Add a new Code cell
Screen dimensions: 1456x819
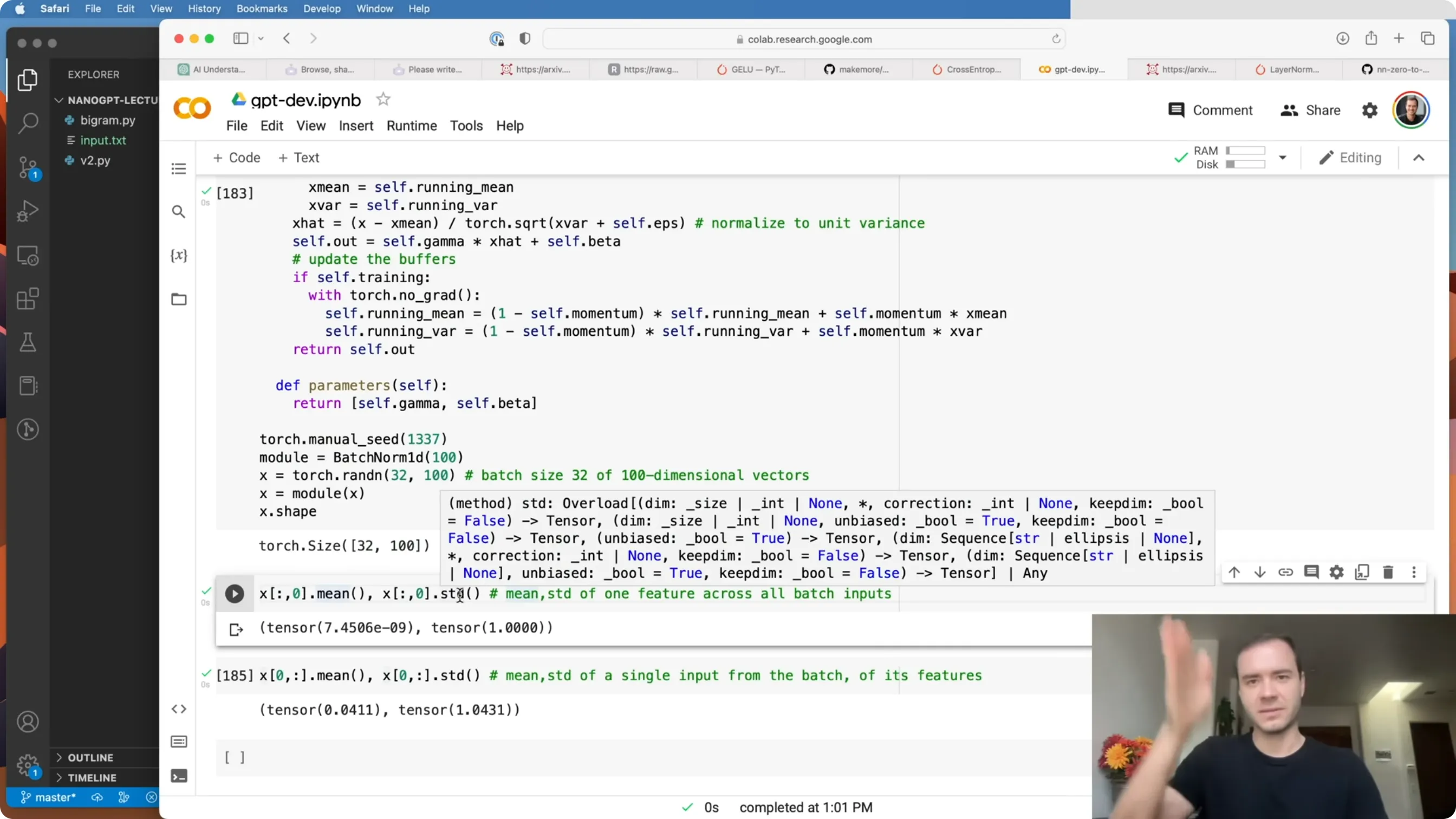[236, 158]
